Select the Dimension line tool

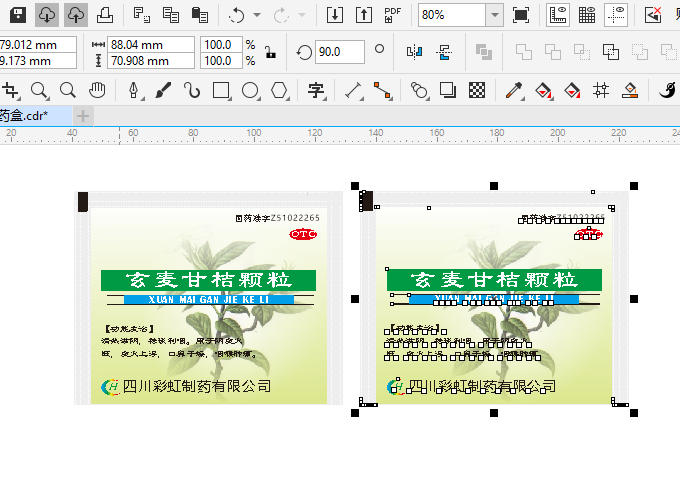pos(354,91)
